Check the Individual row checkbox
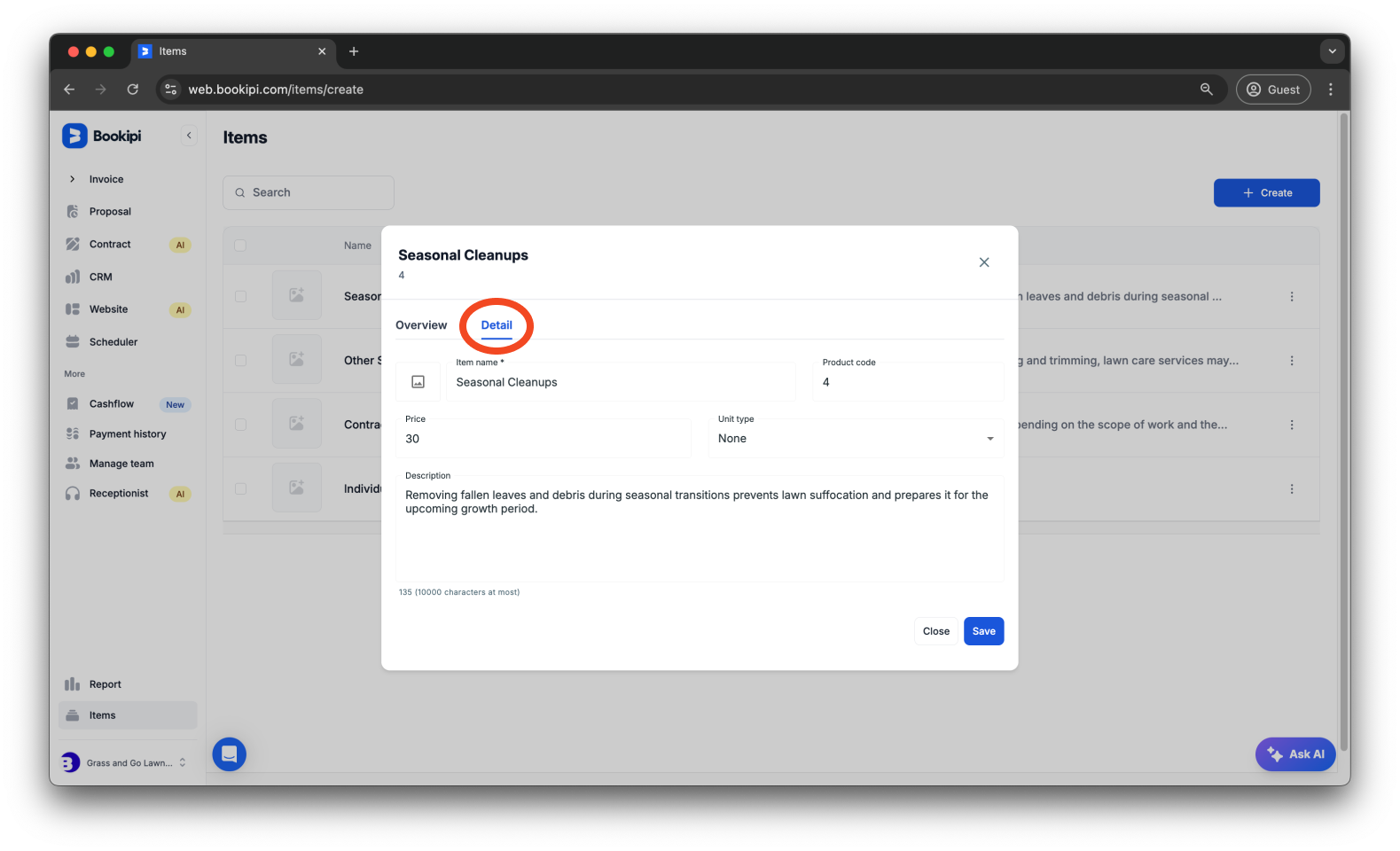The image size is (1400, 851). tap(240, 489)
